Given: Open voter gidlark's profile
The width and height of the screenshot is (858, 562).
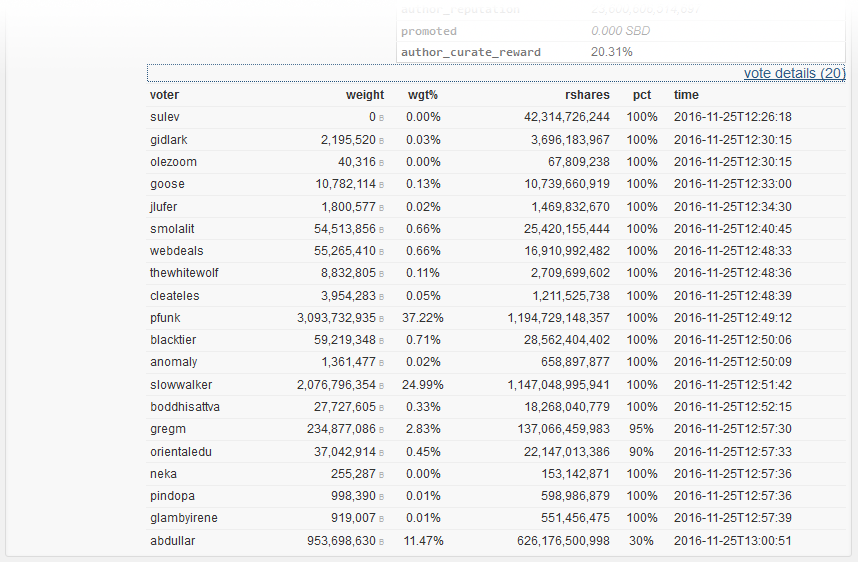Looking at the screenshot, I should tap(169, 140).
